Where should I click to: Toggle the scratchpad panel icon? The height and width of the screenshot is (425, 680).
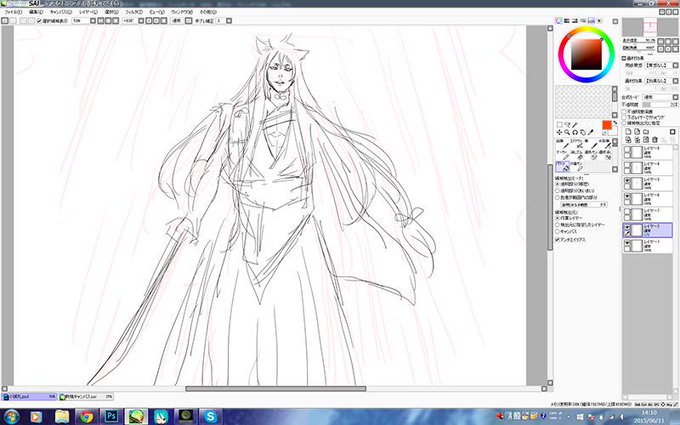(x=599, y=21)
